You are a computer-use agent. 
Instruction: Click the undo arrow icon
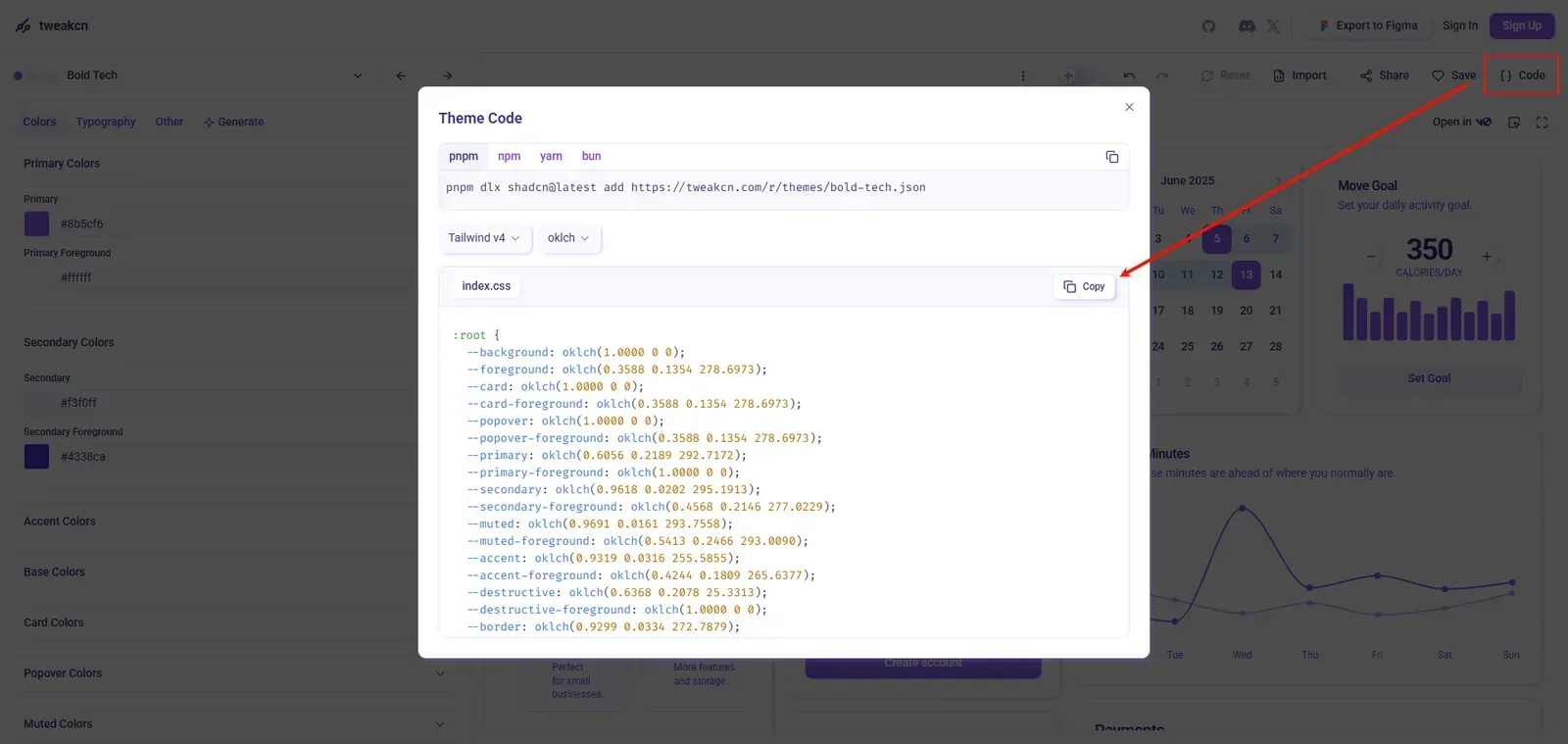click(1129, 75)
